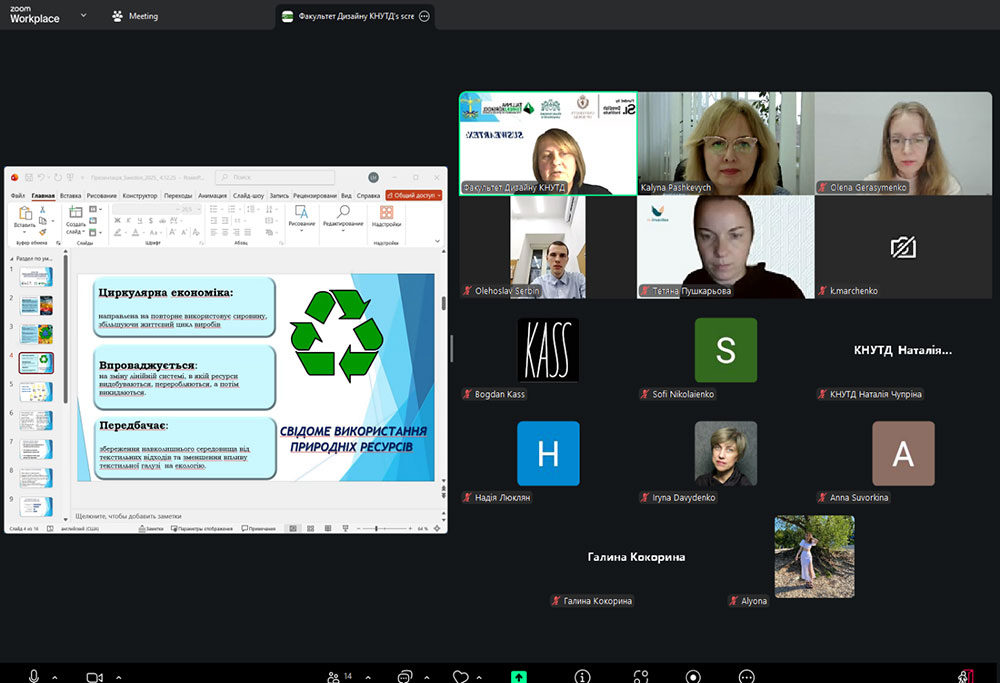Open the Анимация ribbon tab

[212, 196]
